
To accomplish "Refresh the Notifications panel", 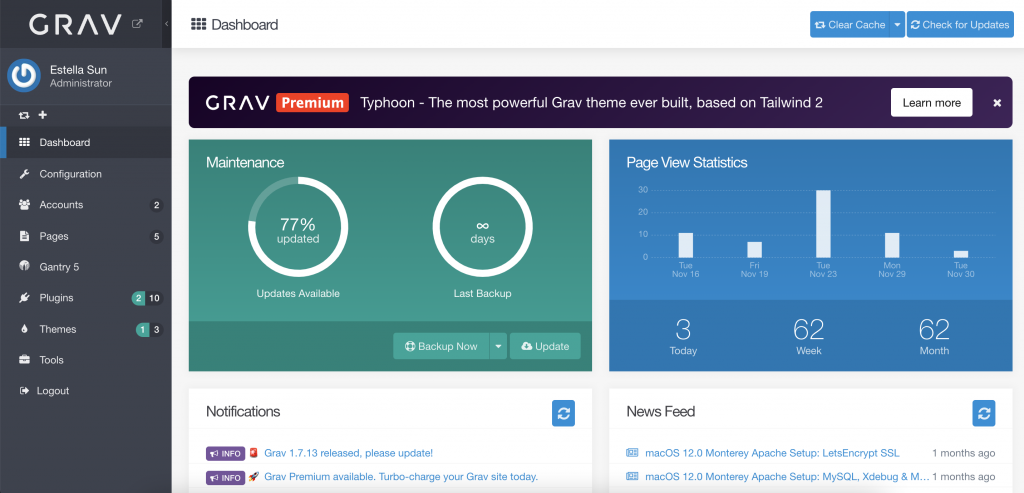I will [x=564, y=413].
